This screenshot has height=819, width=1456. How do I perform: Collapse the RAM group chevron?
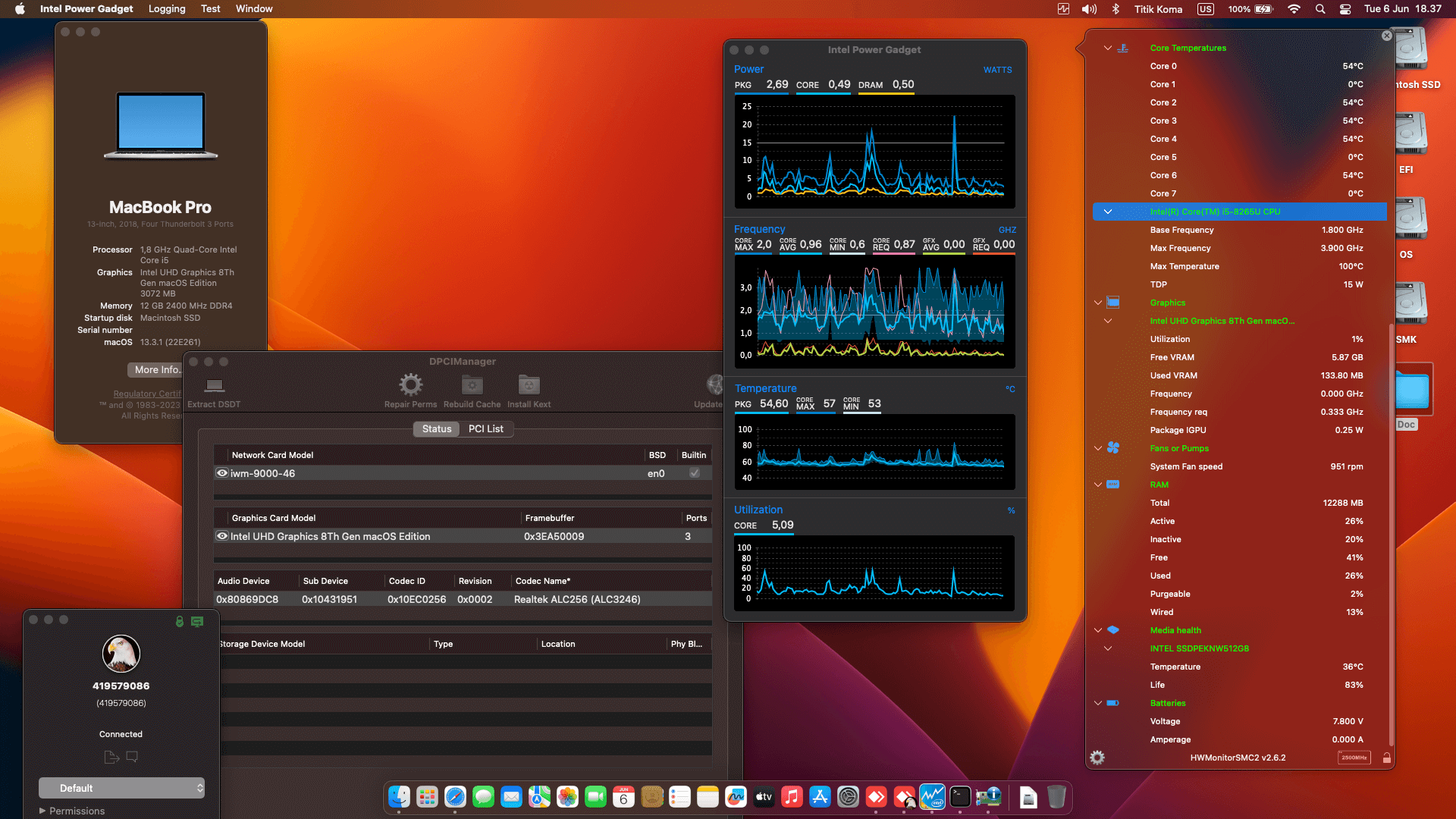point(1097,485)
